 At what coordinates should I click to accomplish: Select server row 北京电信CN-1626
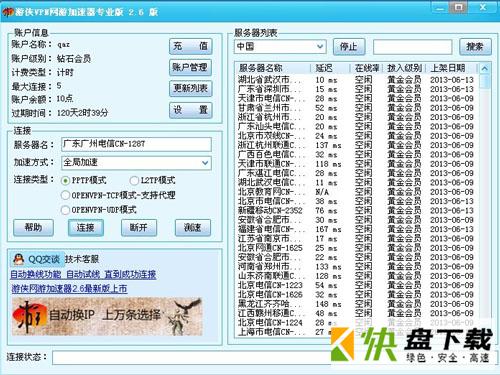click(356, 295)
